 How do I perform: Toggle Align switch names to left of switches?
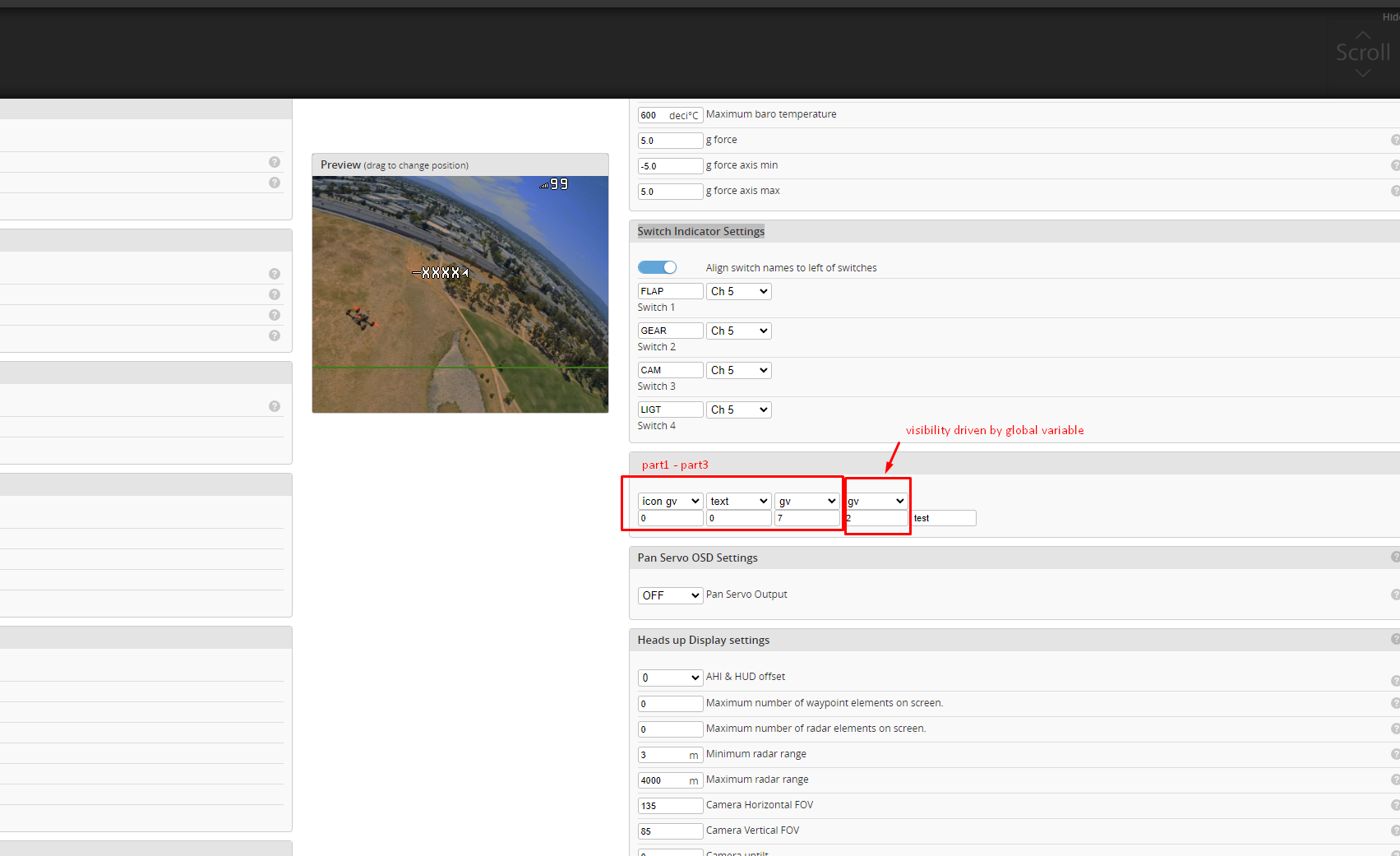coord(657,267)
